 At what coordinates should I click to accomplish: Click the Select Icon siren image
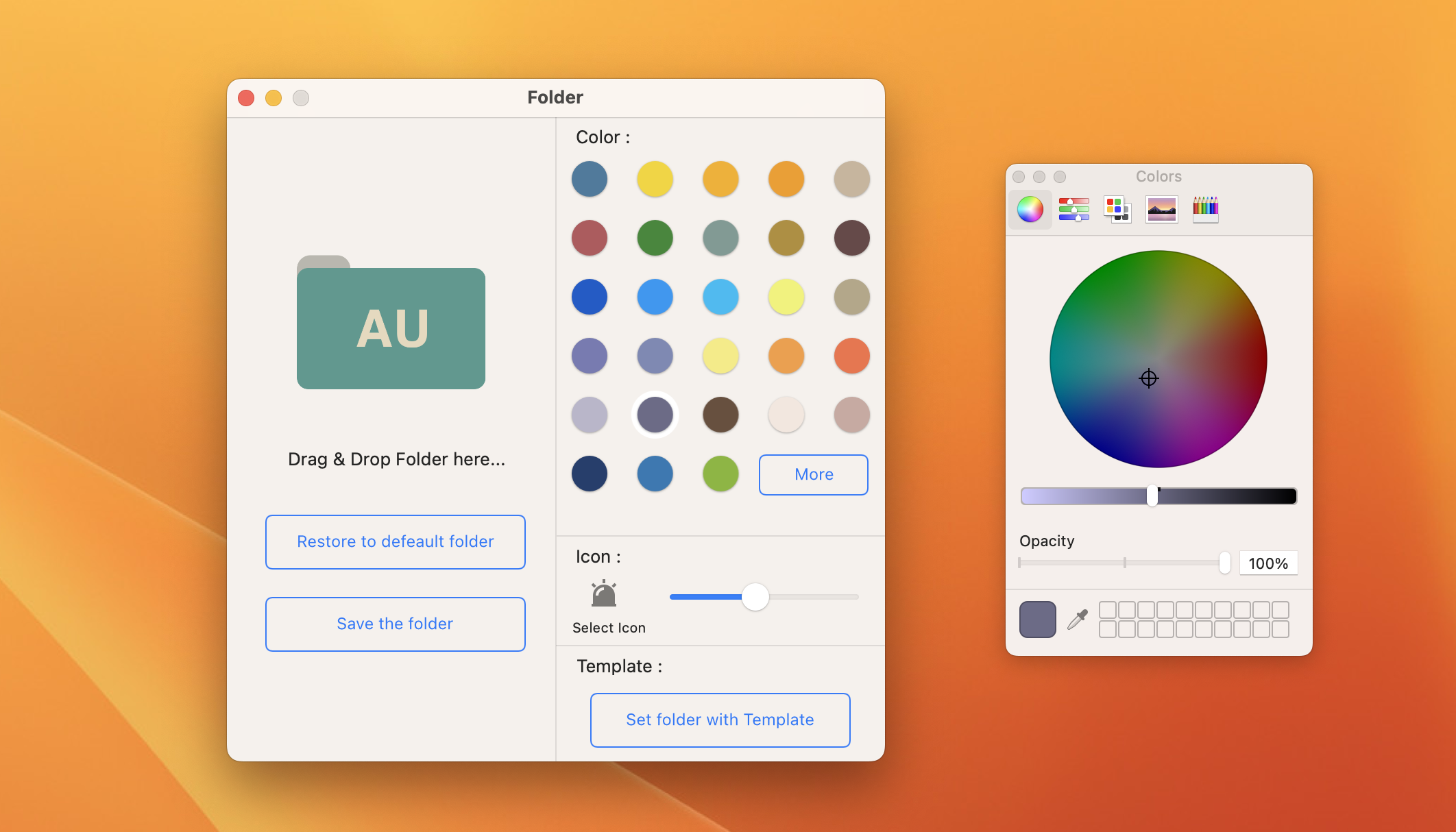click(x=604, y=594)
